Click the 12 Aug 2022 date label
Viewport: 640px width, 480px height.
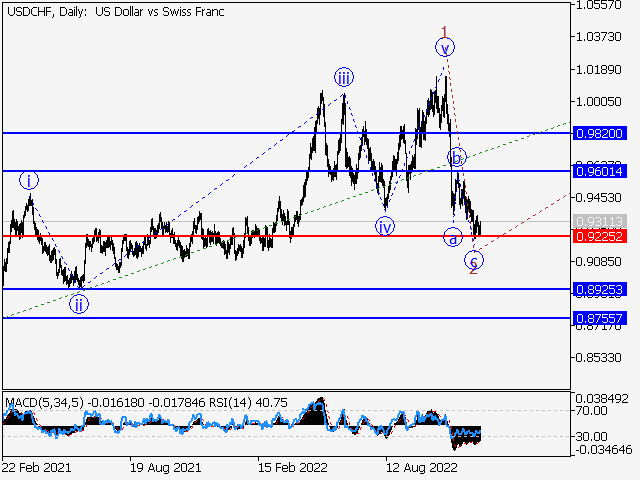[x=422, y=467]
